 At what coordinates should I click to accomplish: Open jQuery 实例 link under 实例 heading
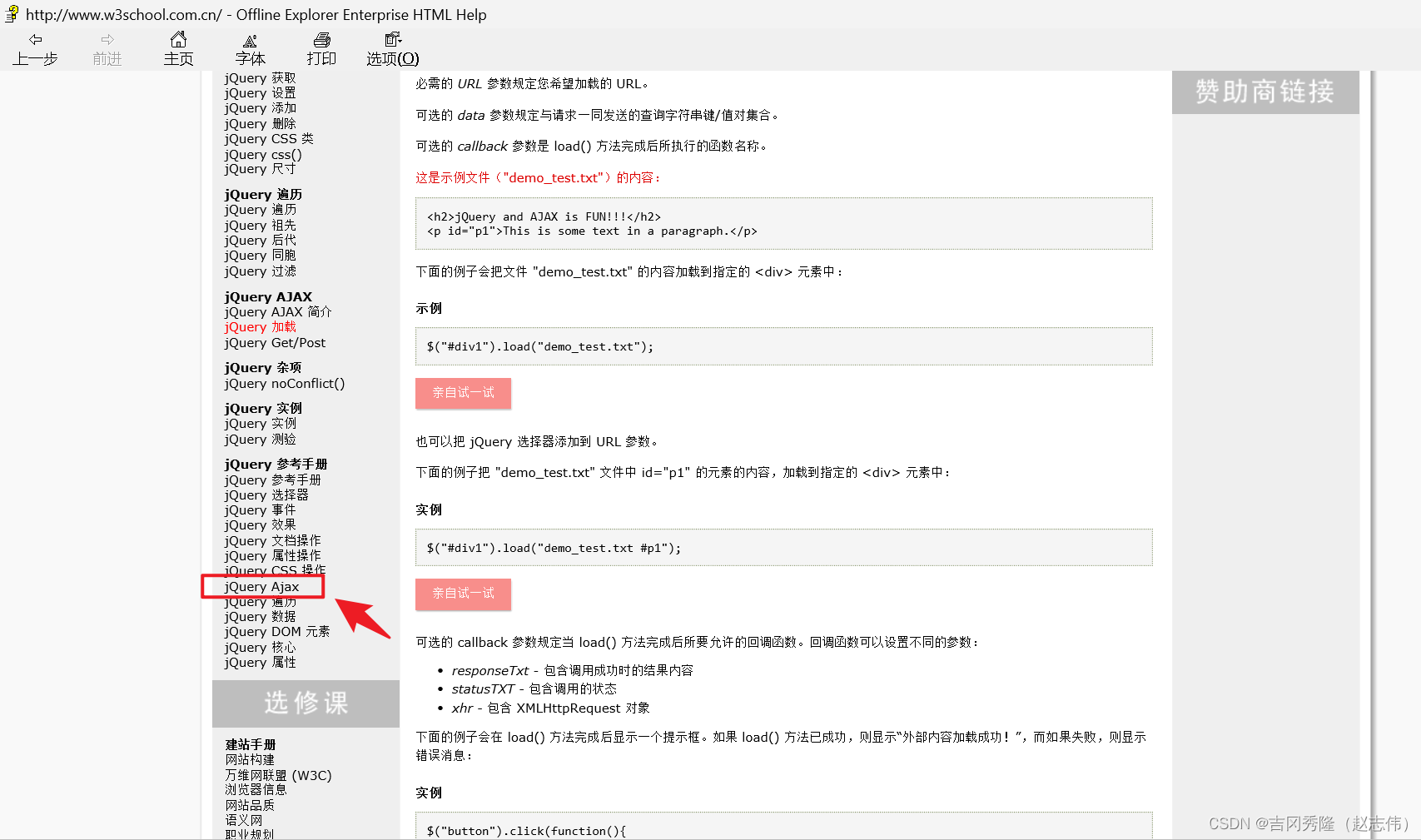point(260,424)
